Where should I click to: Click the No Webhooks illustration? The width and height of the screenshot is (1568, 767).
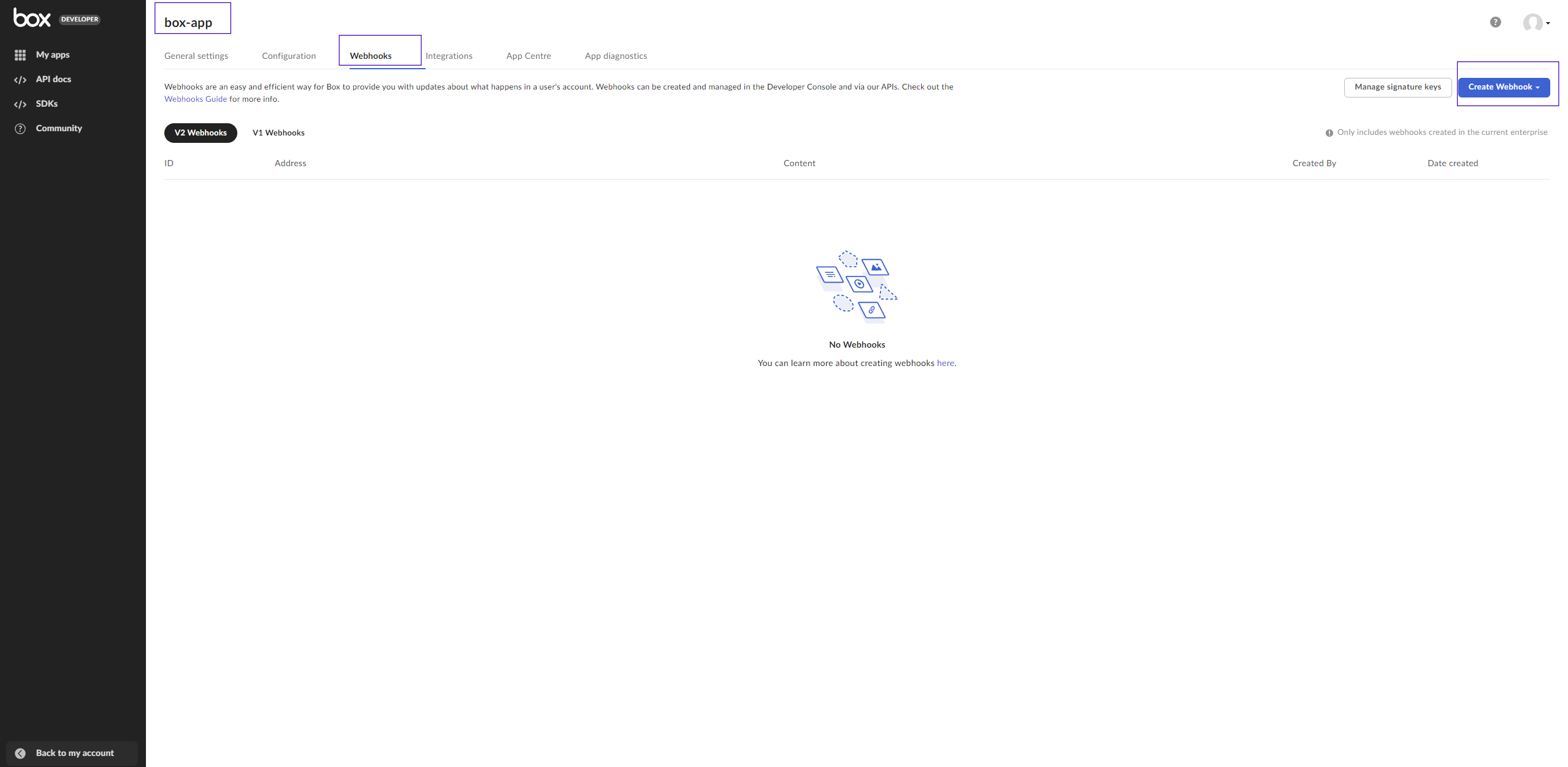click(x=857, y=286)
